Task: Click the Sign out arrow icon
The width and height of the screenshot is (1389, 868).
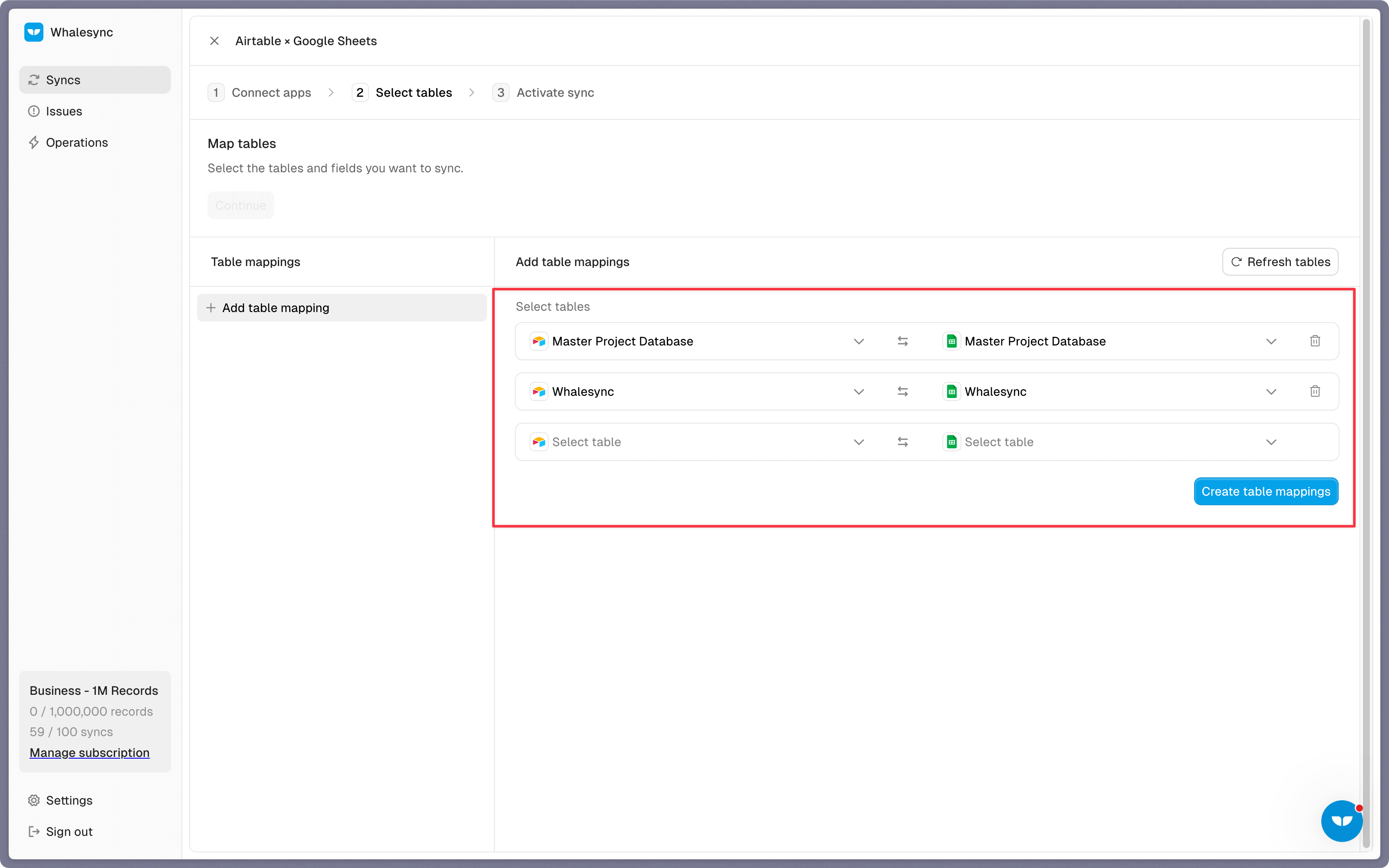Action: (x=34, y=831)
